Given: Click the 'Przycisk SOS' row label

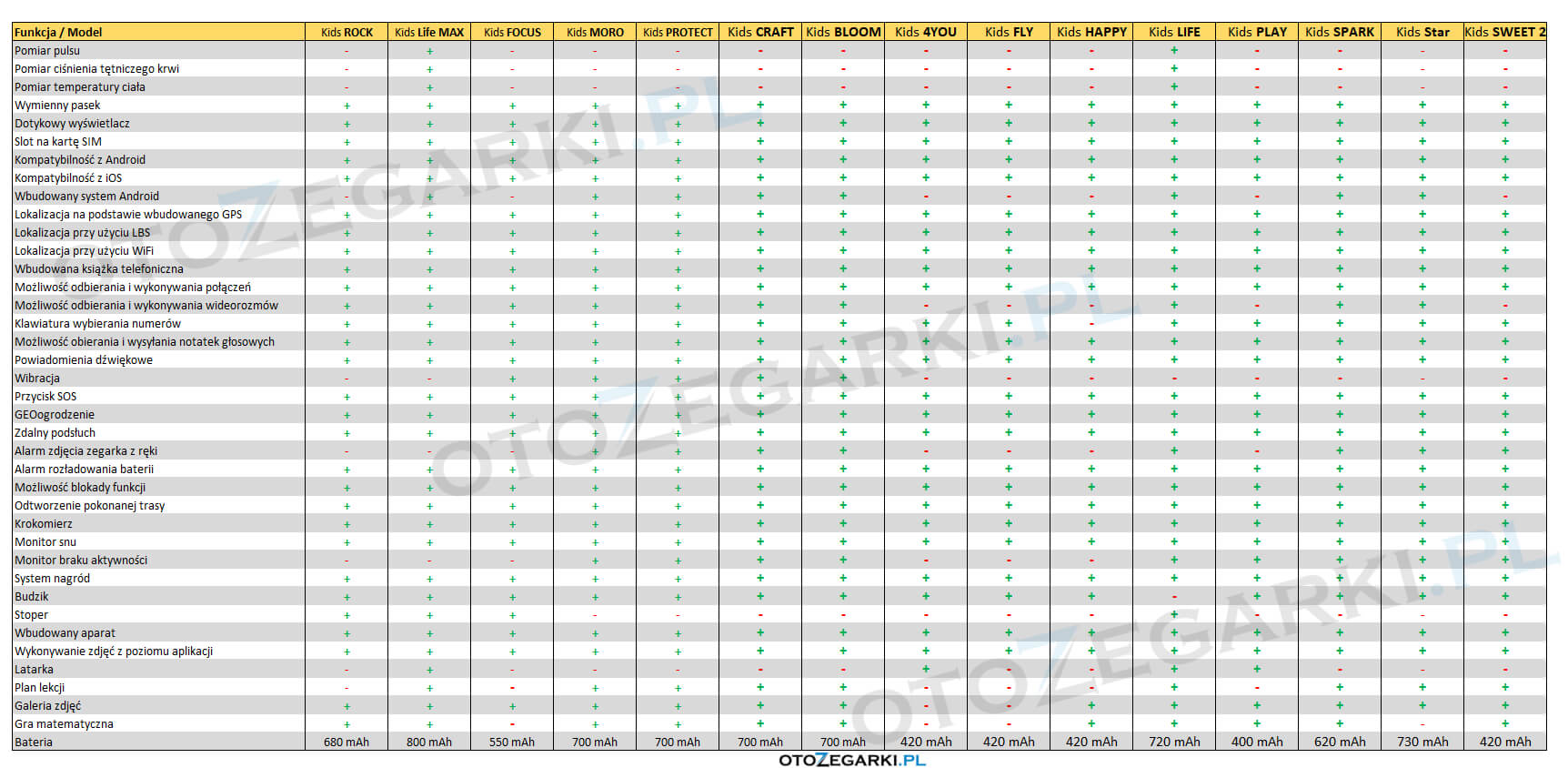Looking at the screenshot, I should (45, 397).
